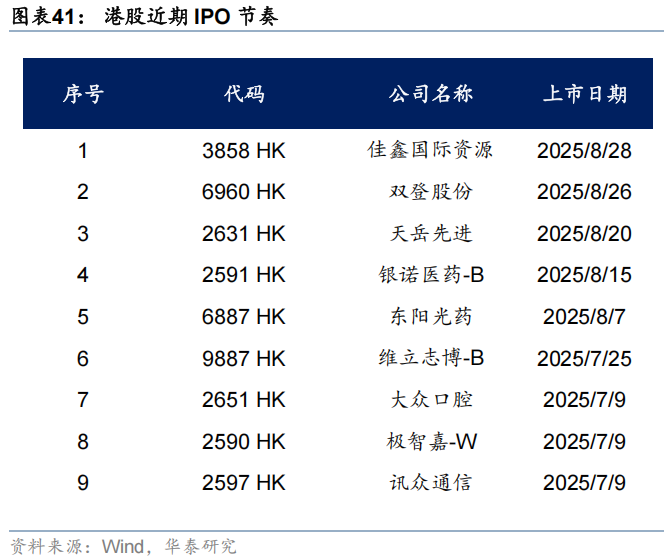This screenshot has height=558, width=664.
Task: Select company name 讯众通信
Action: tap(430, 482)
